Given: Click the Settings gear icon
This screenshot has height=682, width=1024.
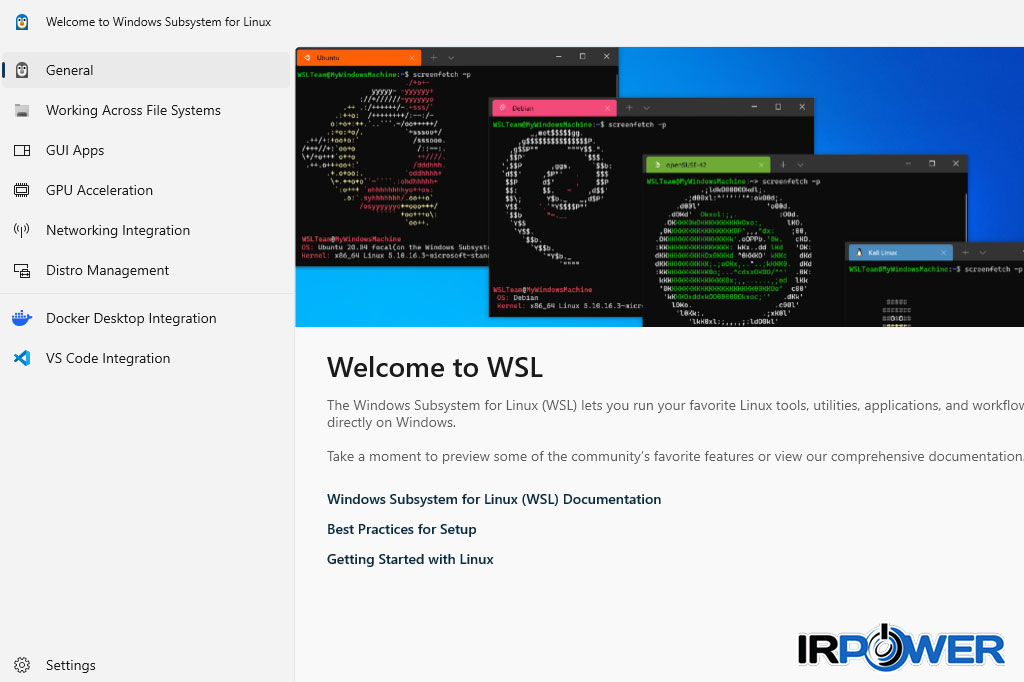Looking at the screenshot, I should click(x=22, y=665).
